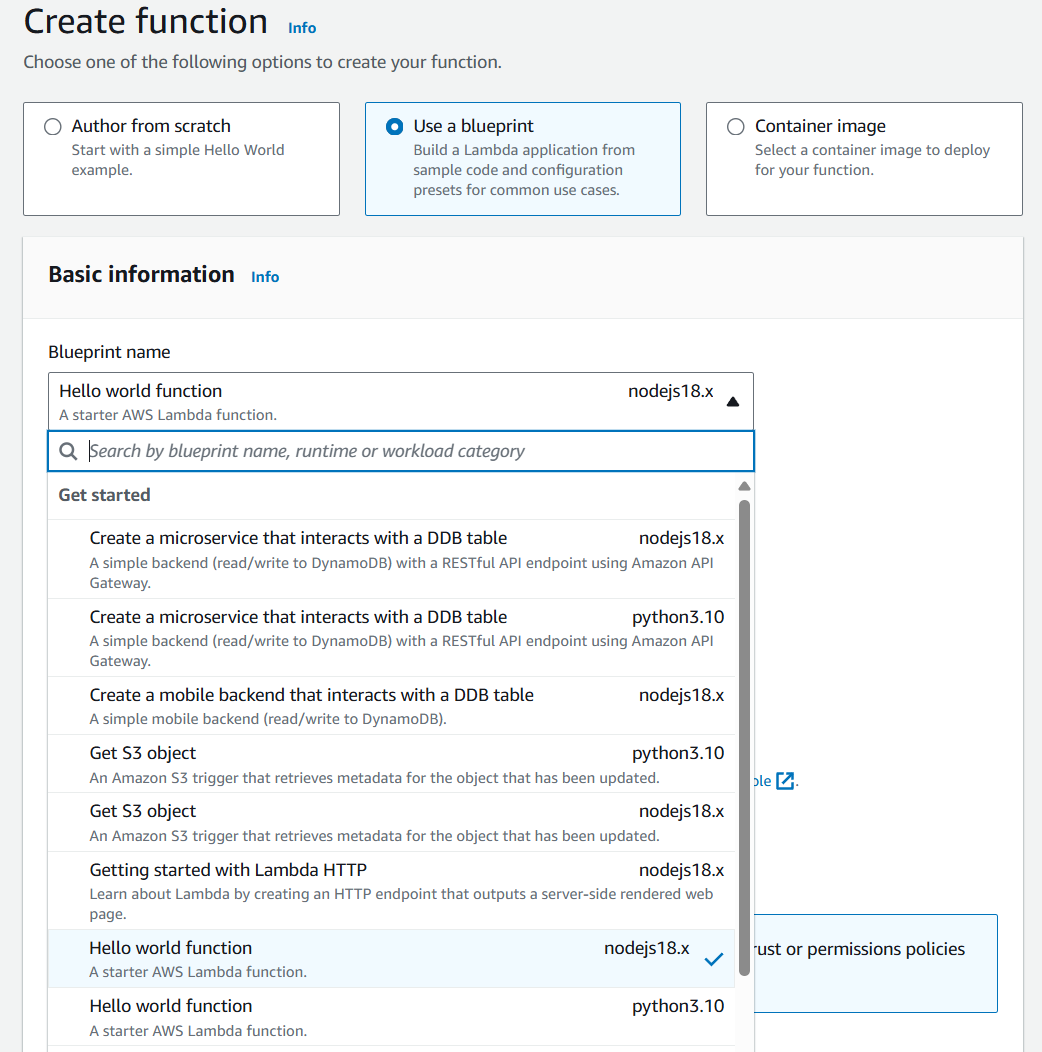Screen dimensions: 1042x1052
Task: Choose Hello world function nodejs18.x option
Action: tap(391, 959)
